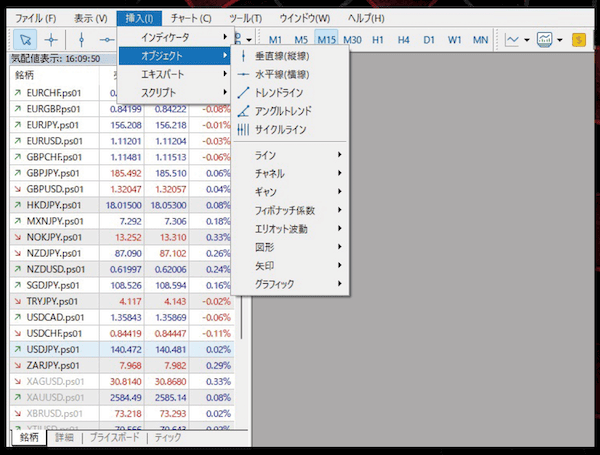
Task: Expand the フィボナッチ係数 submenu
Action: coord(290,210)
